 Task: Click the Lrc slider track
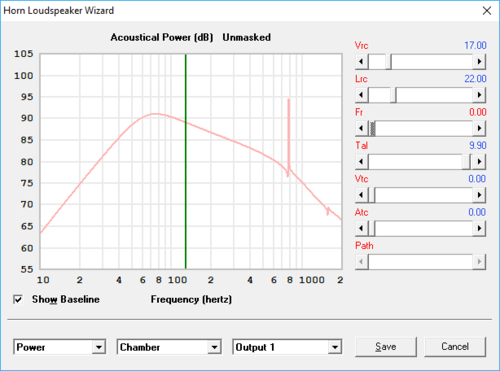(x=434, y=95)
